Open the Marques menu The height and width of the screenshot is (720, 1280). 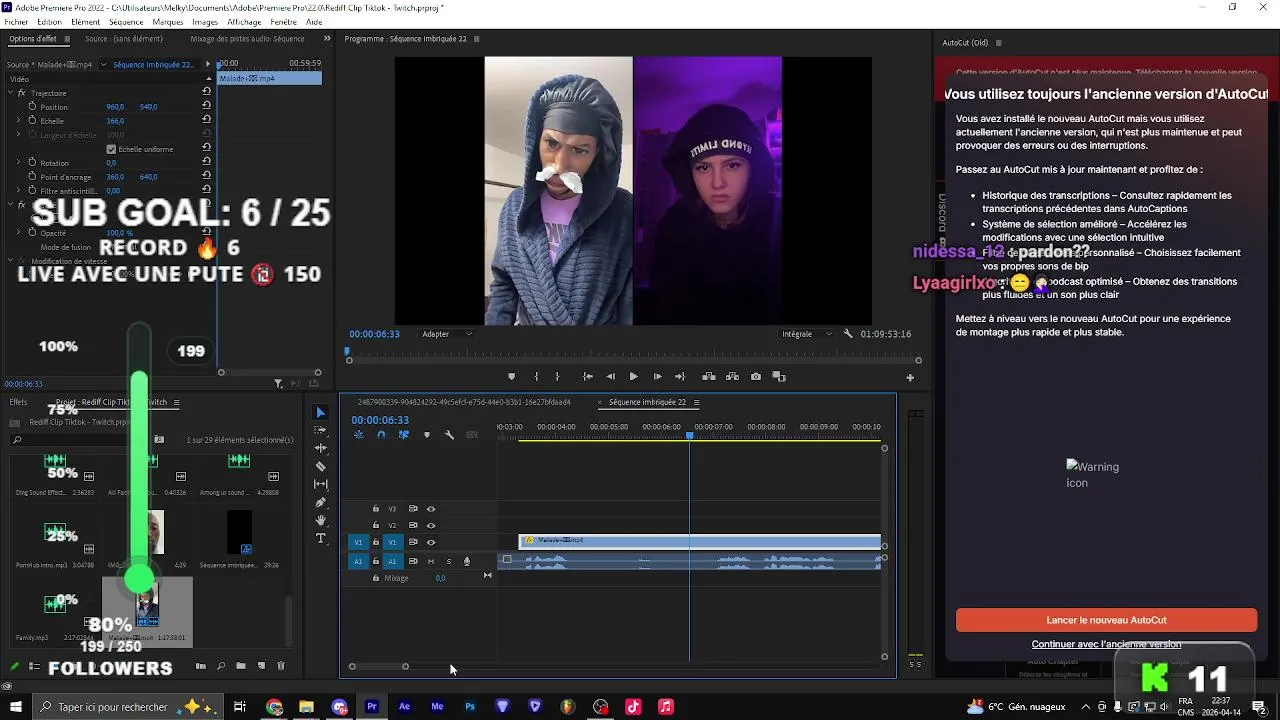[168, 22]
